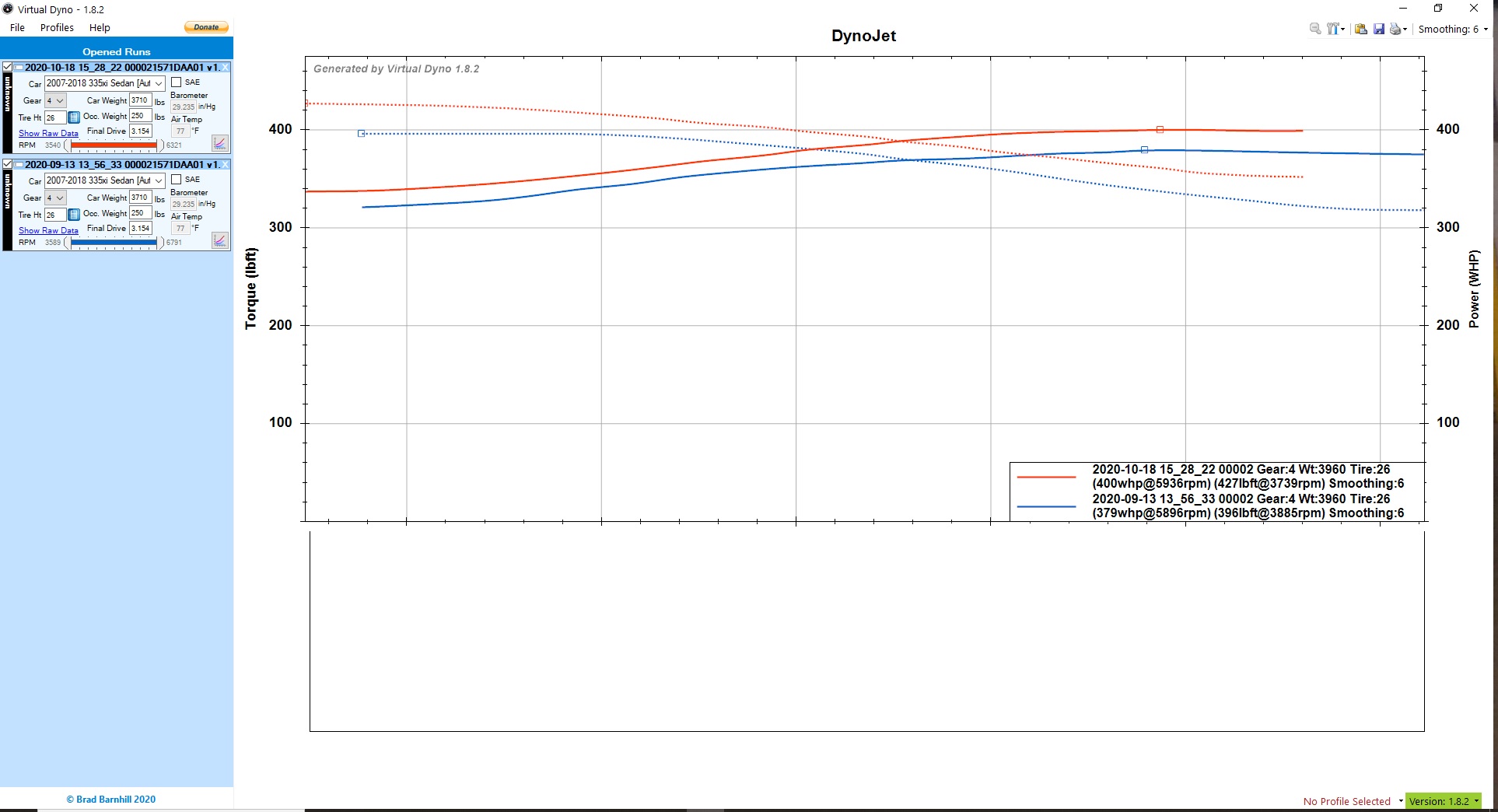Open the Version: 1.8.2 dropdown
The width and height of the screenshot is (1498, 812).
click(1444, 801)
